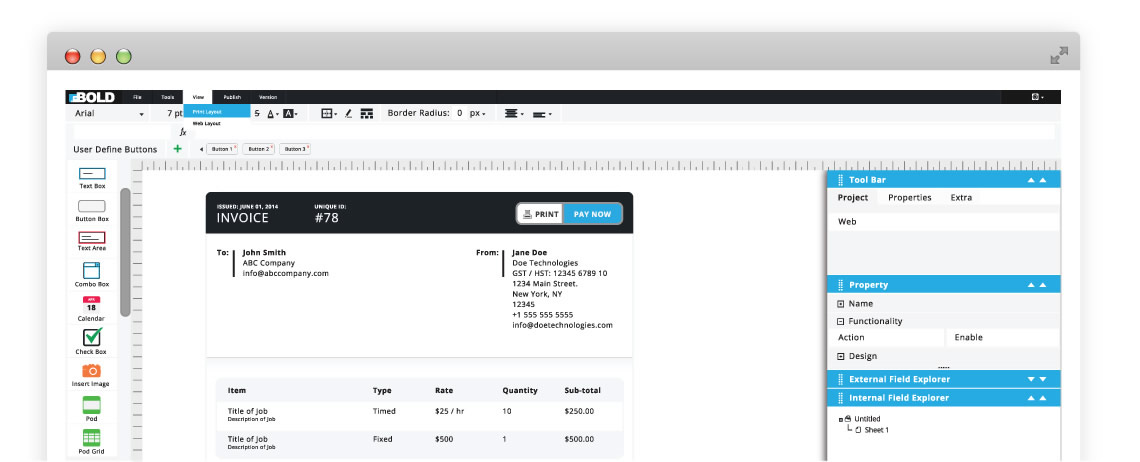Click the Tool Bar panel grip handle
Screen dimensions: 1140x462
(840, 180)
